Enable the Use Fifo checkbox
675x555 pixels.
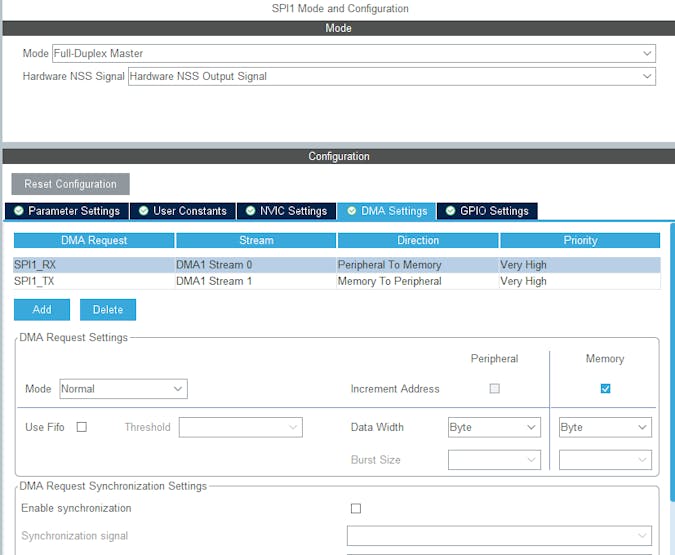tap(81, 427)
